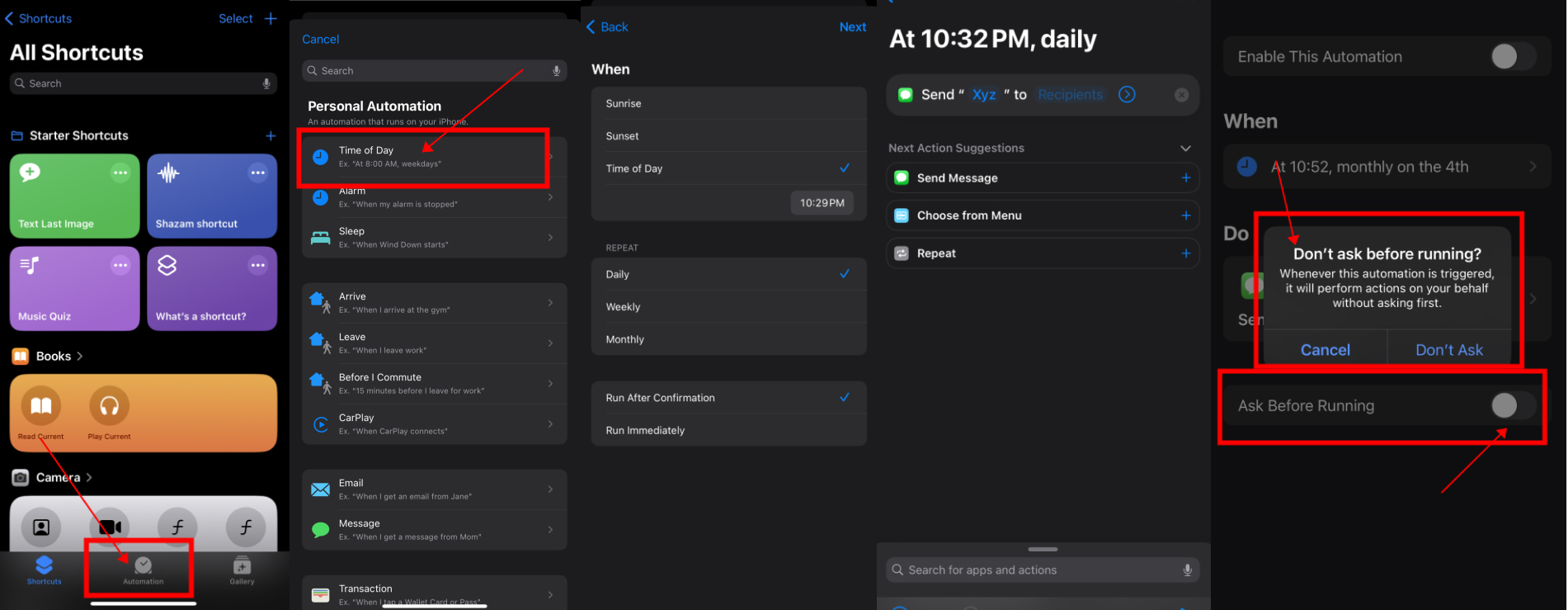Click Search for apps and actions field
The height and width of the screenshot is (610, 1568).
click(1043, 570)
